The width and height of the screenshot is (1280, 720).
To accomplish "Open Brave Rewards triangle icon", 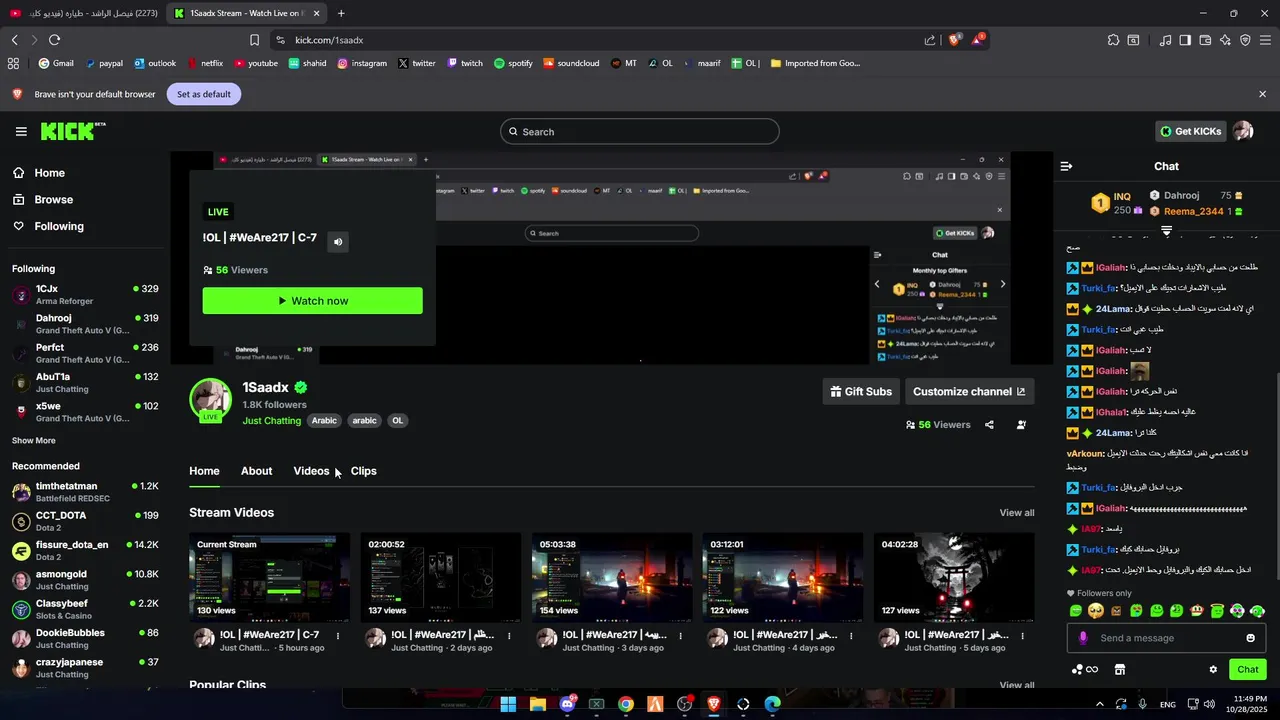I will tap(978, 40).
